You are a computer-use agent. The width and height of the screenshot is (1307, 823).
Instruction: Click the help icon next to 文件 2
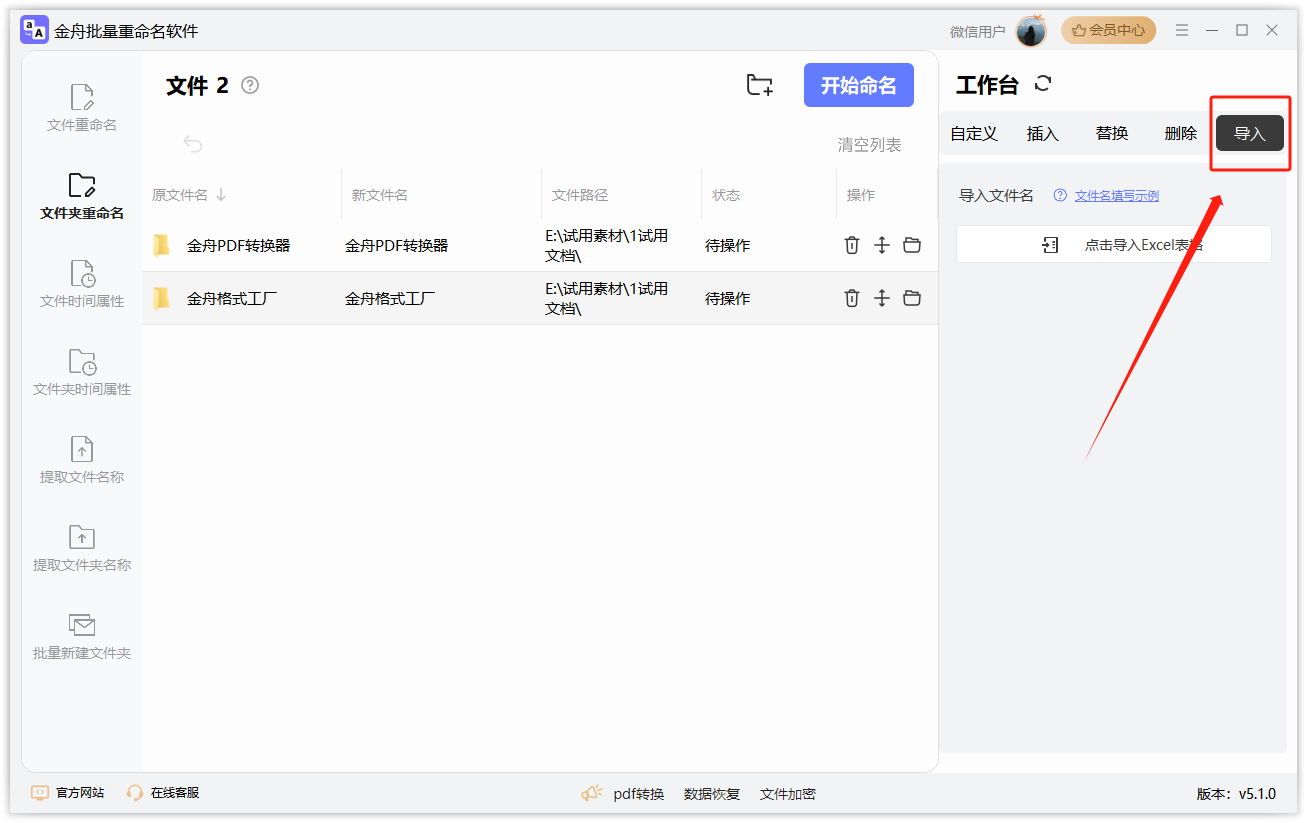250,85
